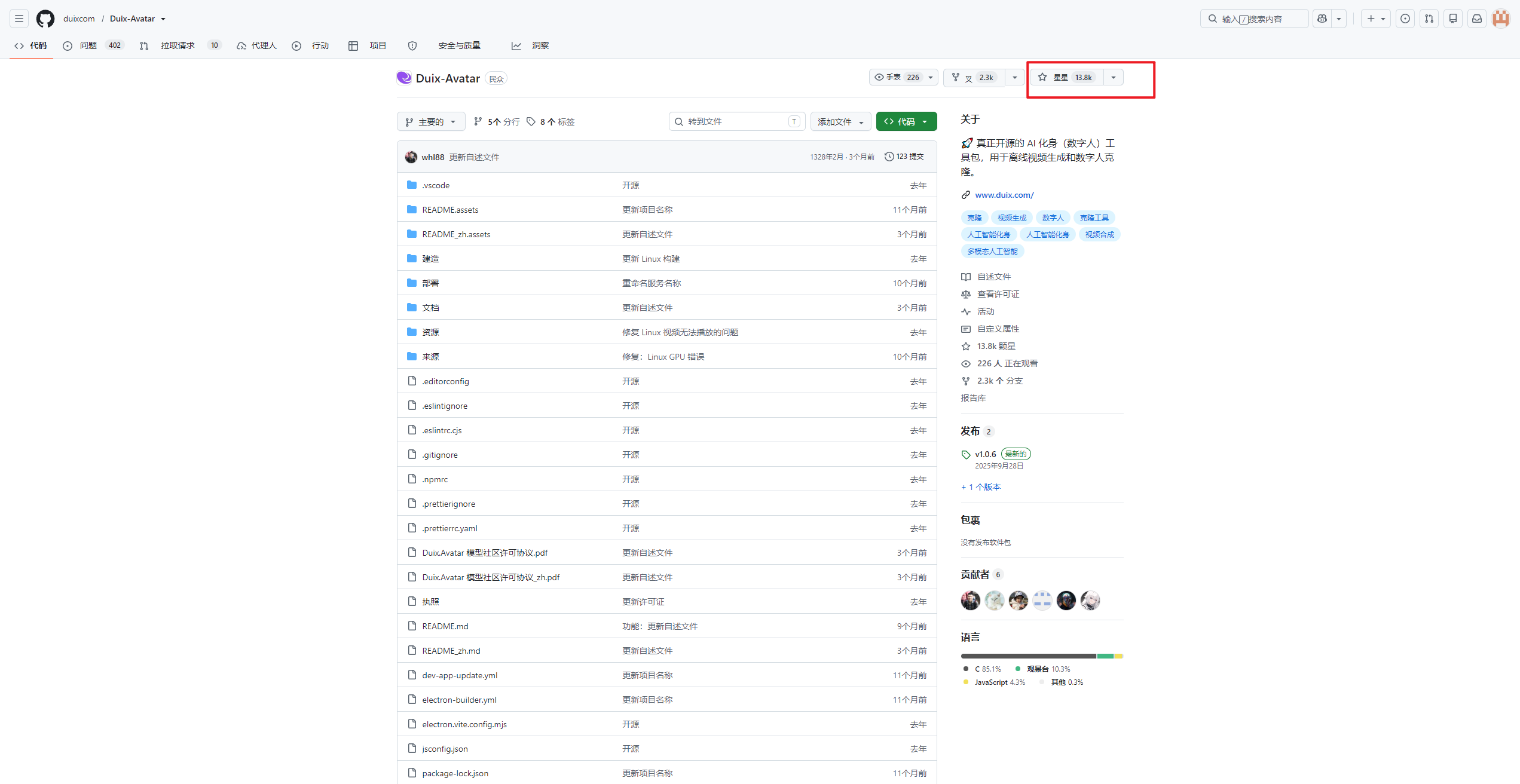1520x784 pixels.
Task: Focus the header 输入/搜索内容 search box
Action: (1254, 19)
